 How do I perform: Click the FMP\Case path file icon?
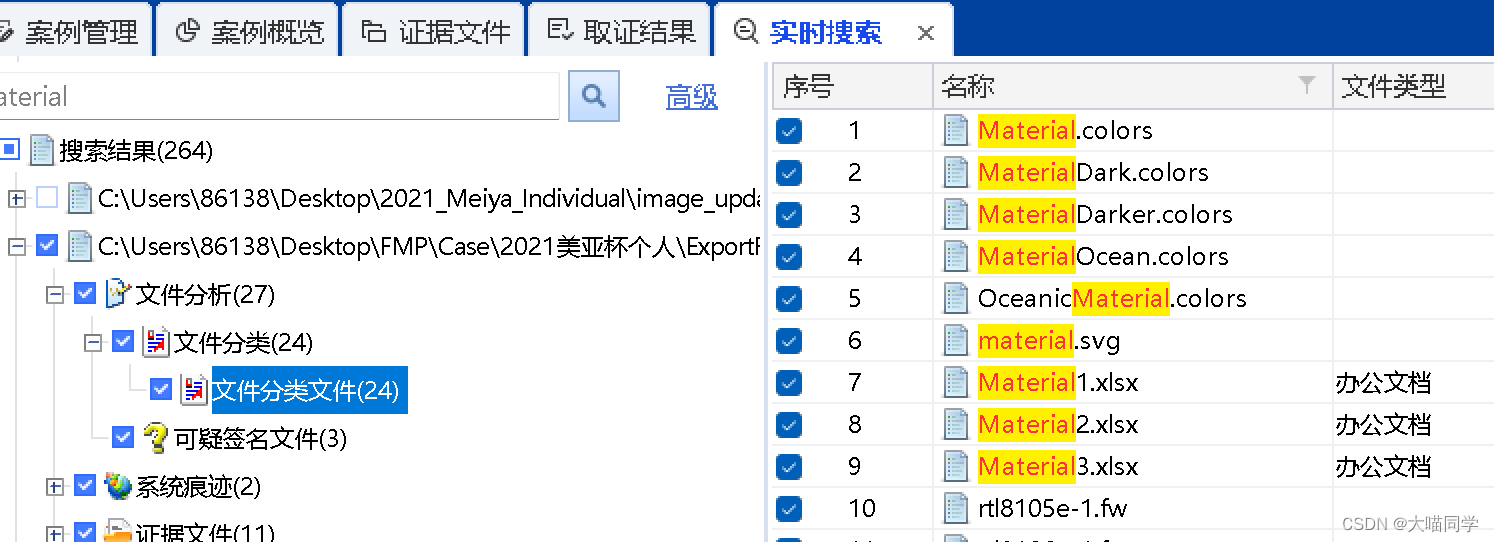(80, 246)
